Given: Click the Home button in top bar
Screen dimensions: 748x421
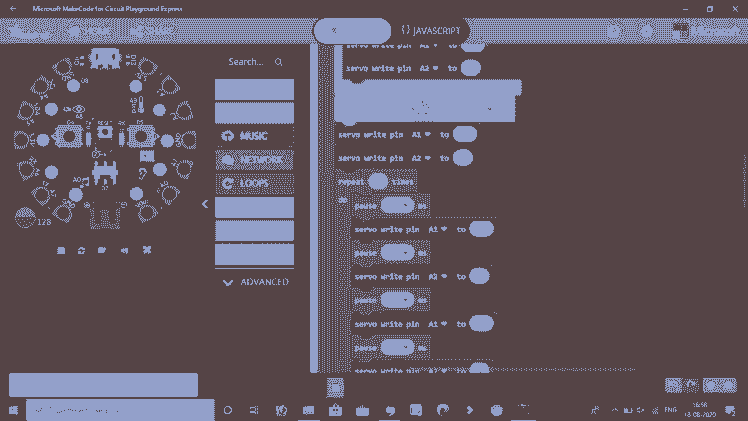Looking at the screenshot, I should pos(90,31).
